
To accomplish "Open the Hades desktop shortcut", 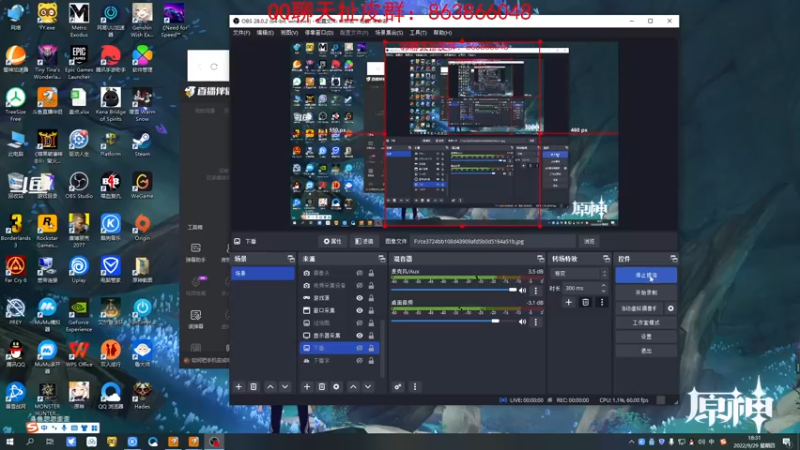I will pos(142,396).
